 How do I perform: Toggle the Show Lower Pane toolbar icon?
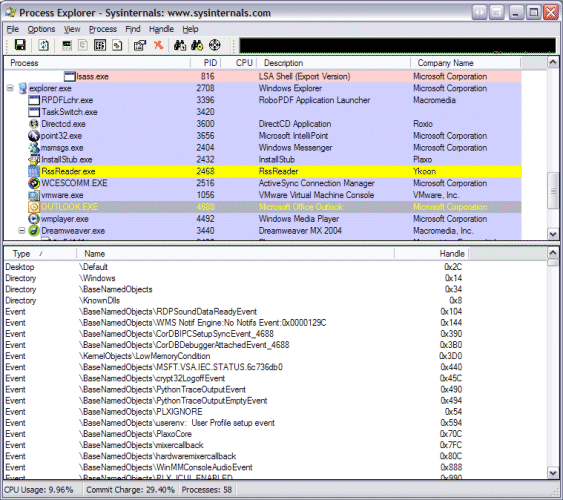[x=100, y=45]
